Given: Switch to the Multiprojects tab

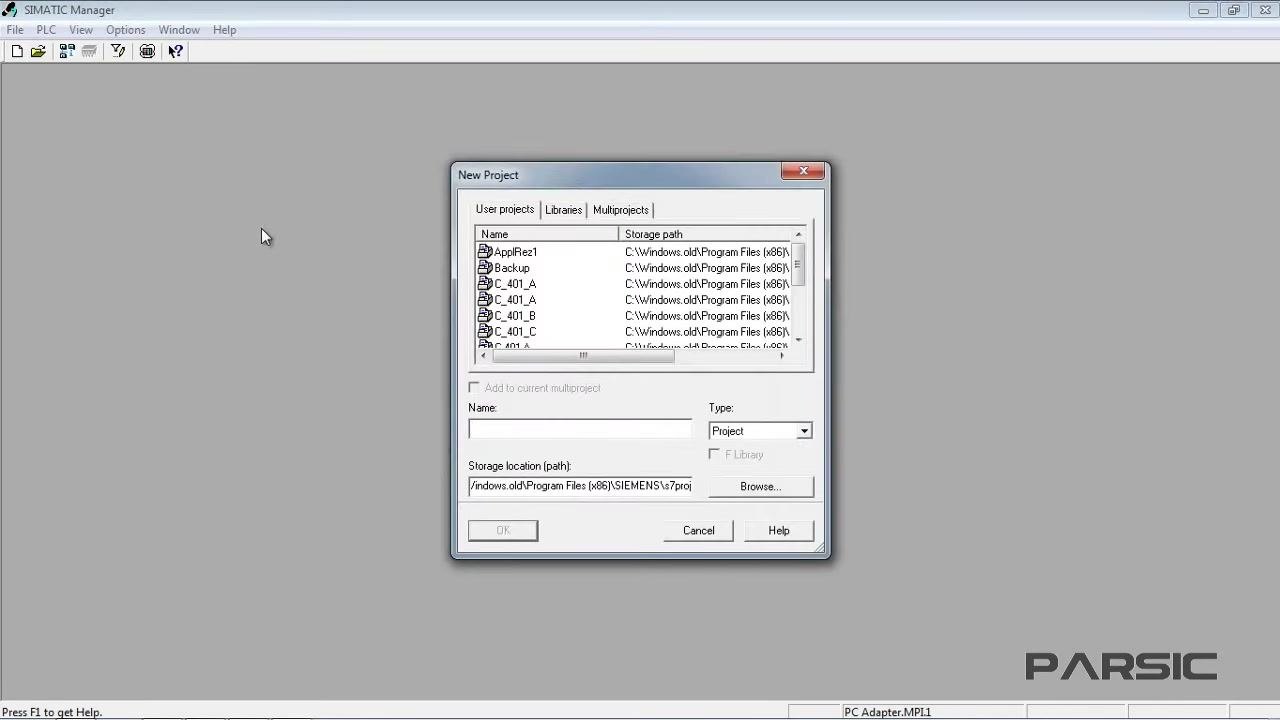Looking at the screenshot, I should pos(621,210).
